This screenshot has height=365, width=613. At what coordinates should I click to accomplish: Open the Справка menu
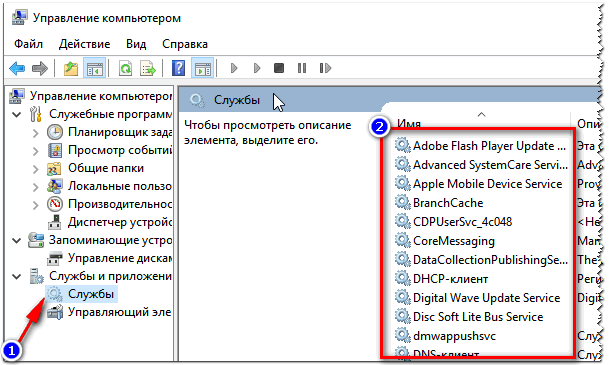(x=185, y=44)
